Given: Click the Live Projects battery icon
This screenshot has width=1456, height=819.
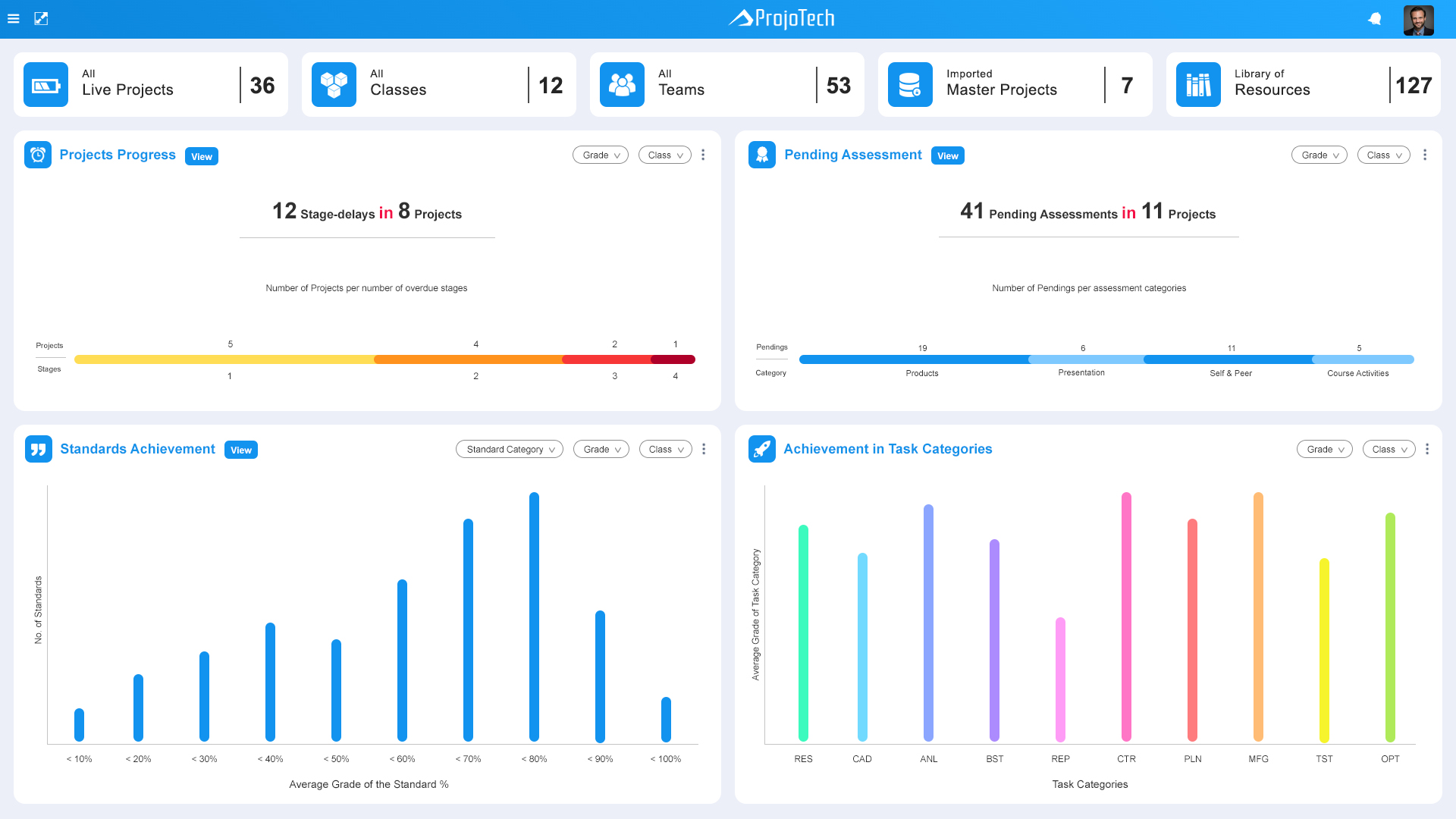Looking at the screenshot, I should coord(45,85).
